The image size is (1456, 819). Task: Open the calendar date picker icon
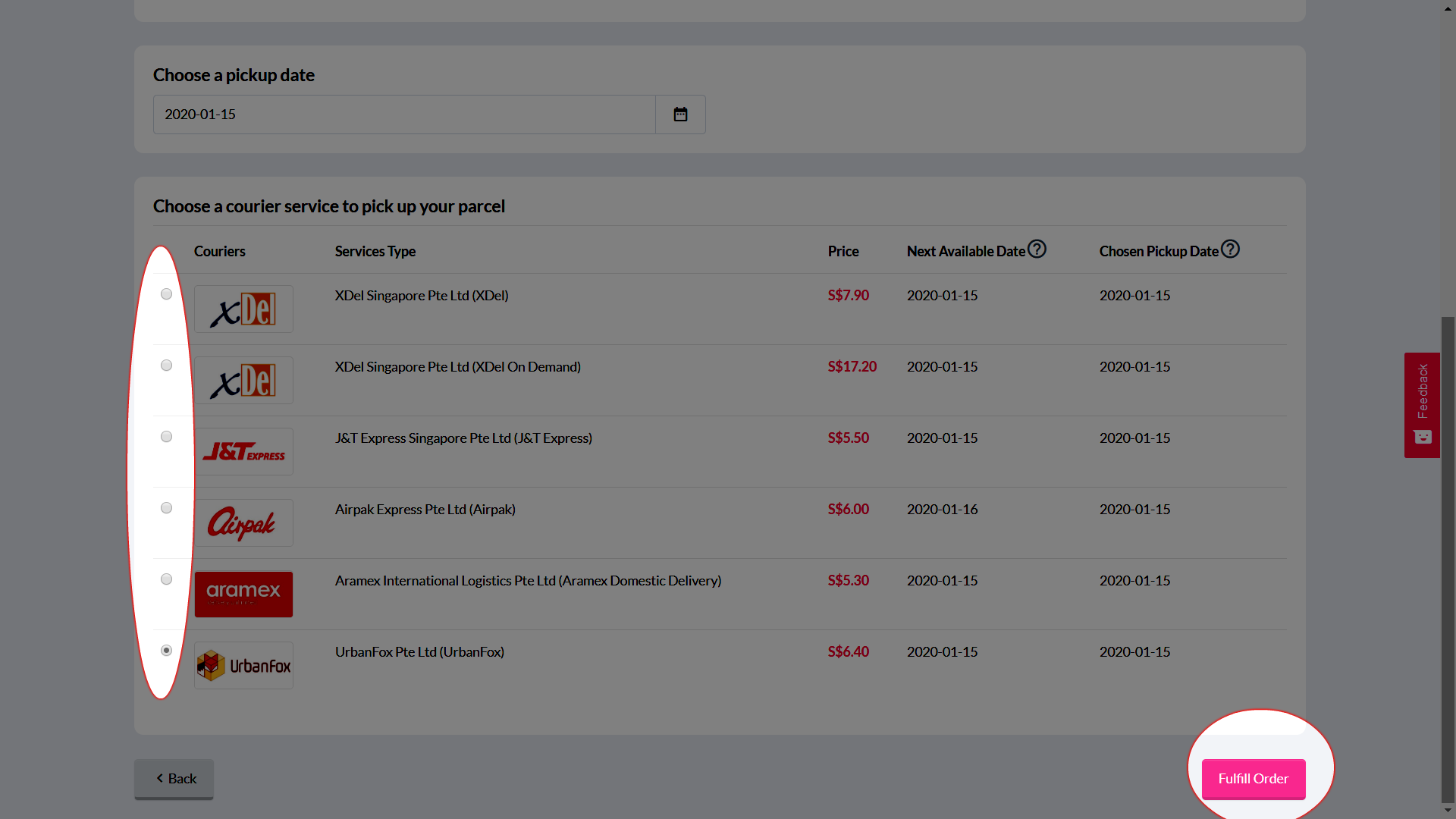(680, 115)
